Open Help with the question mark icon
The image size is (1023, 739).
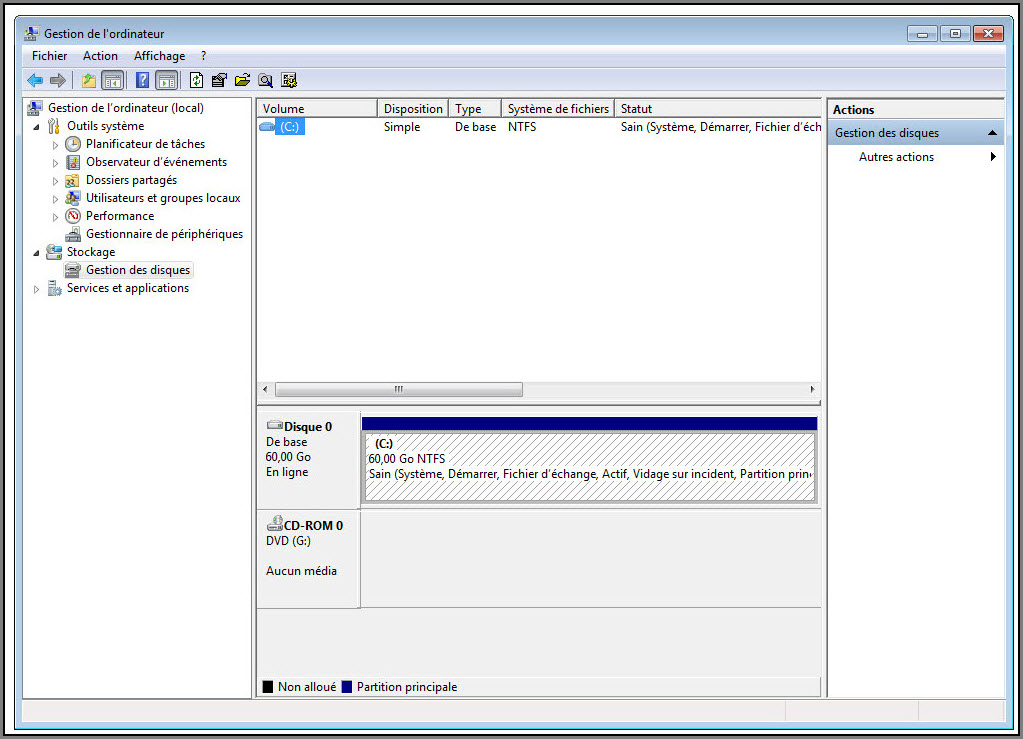(x=143, y=81)
